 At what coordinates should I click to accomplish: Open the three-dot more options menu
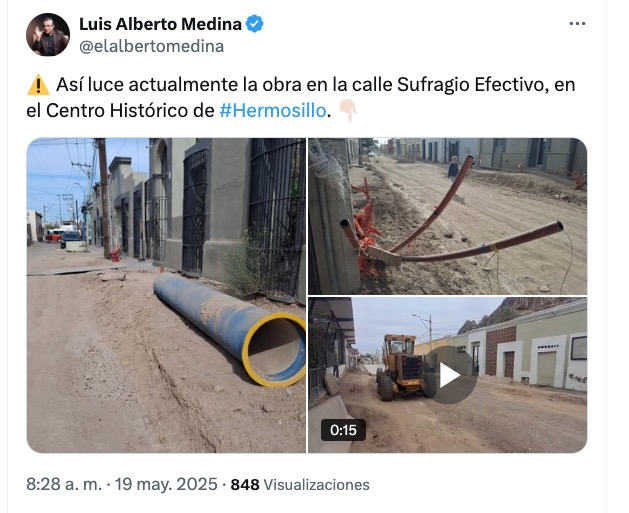577,24
